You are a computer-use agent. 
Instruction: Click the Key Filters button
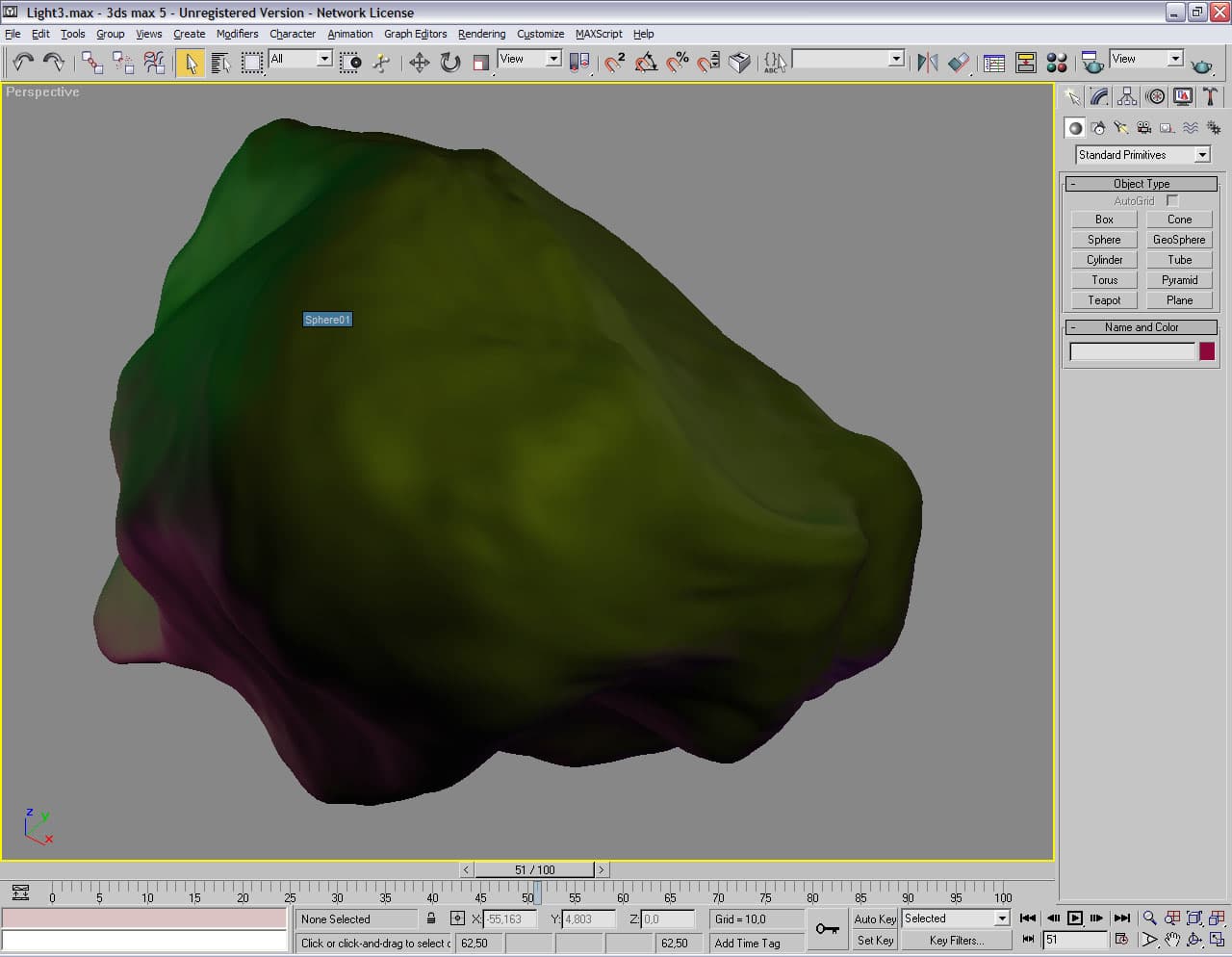956,941
